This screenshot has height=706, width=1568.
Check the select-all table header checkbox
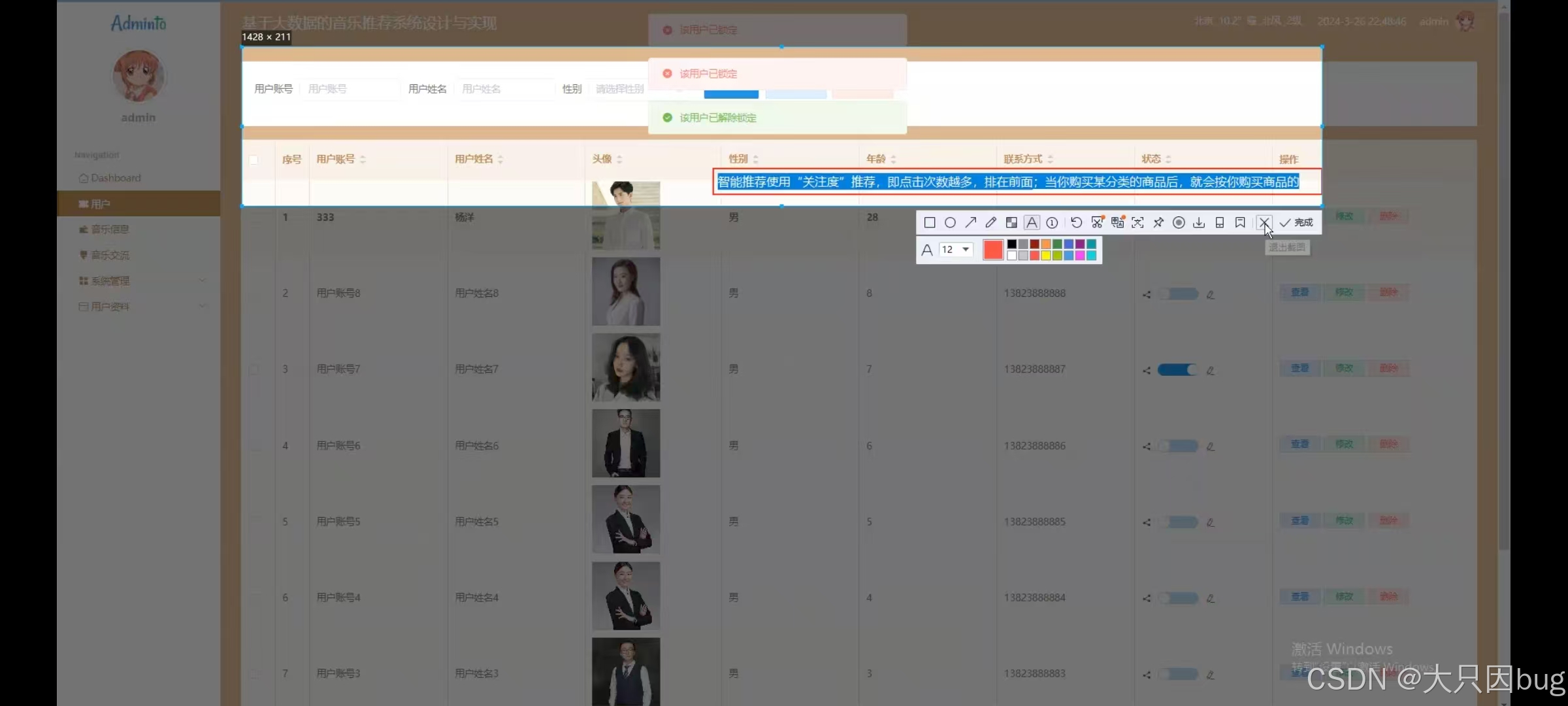pos(253,160)
